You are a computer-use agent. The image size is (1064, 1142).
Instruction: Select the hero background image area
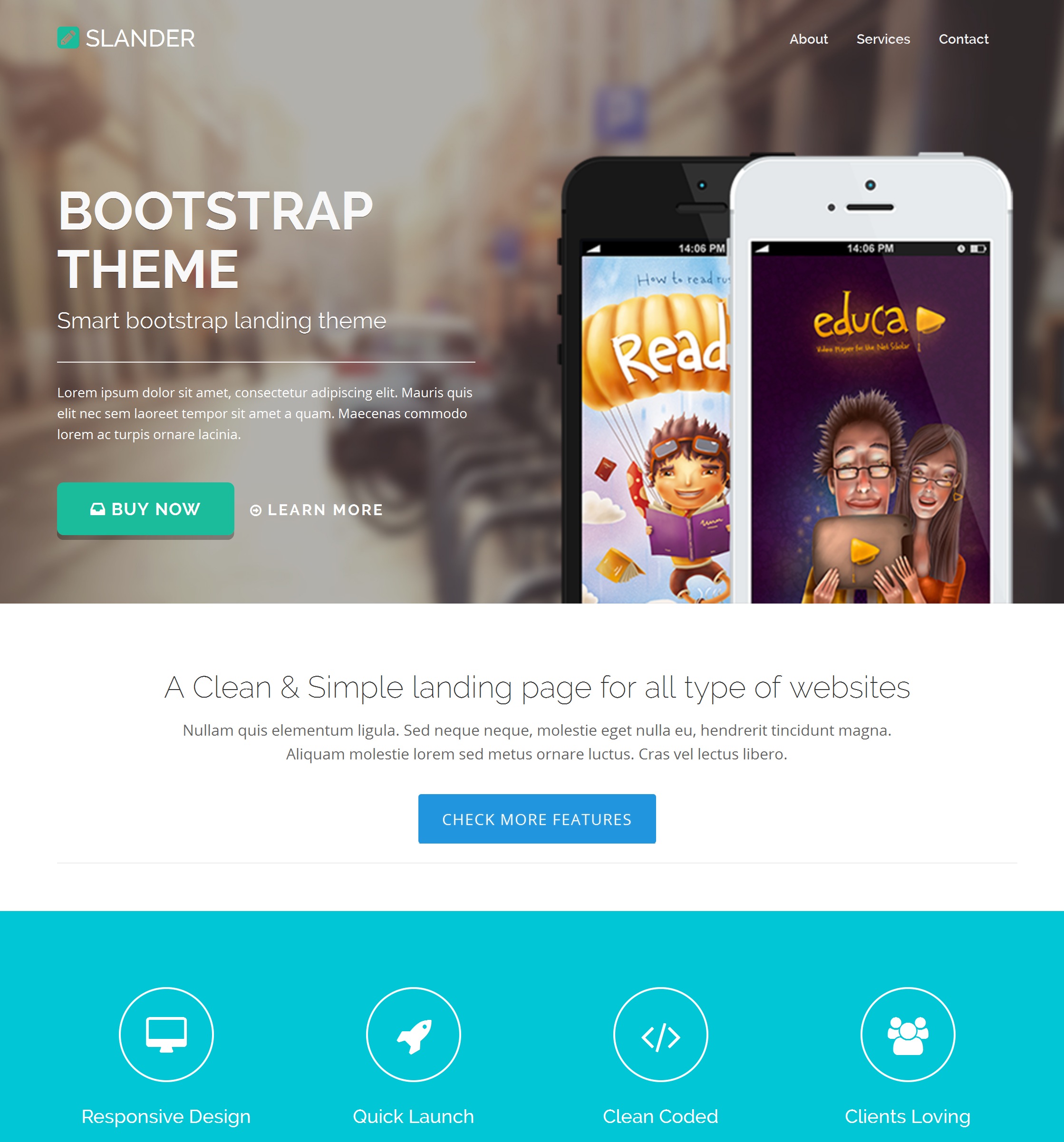coord(532,300)
